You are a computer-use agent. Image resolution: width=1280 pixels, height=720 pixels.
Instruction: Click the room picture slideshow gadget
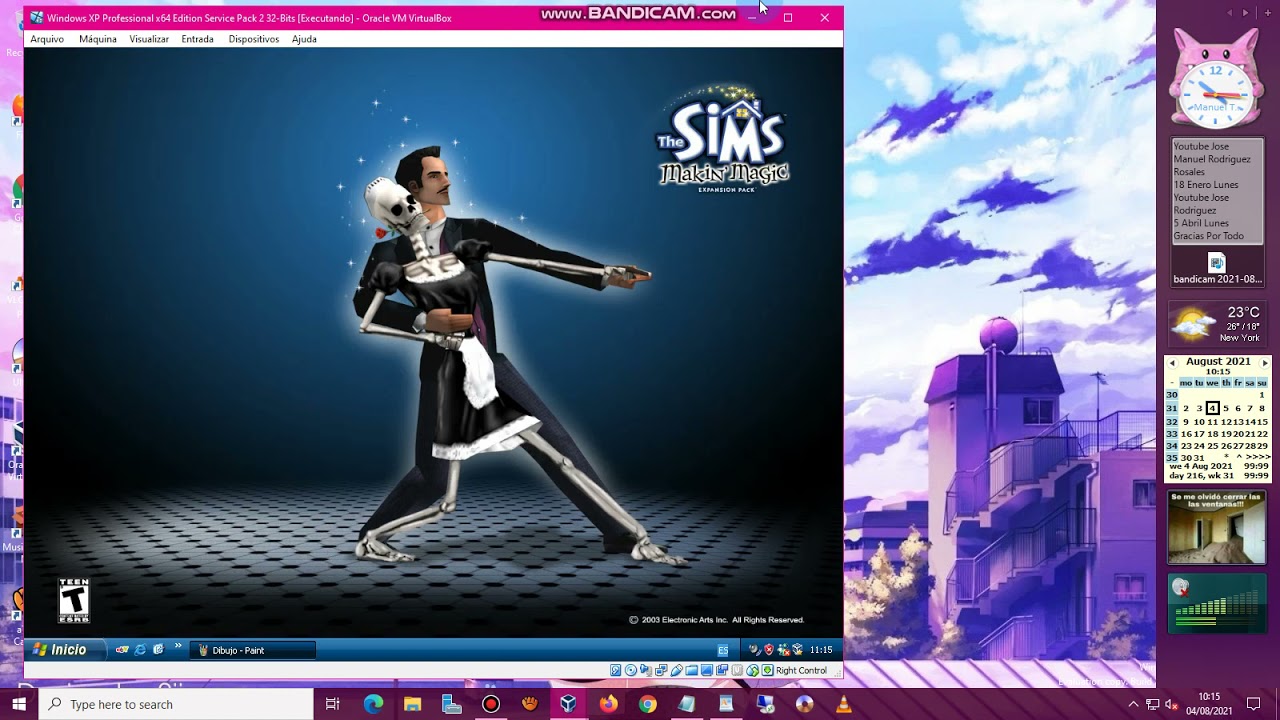point(1217,528)
